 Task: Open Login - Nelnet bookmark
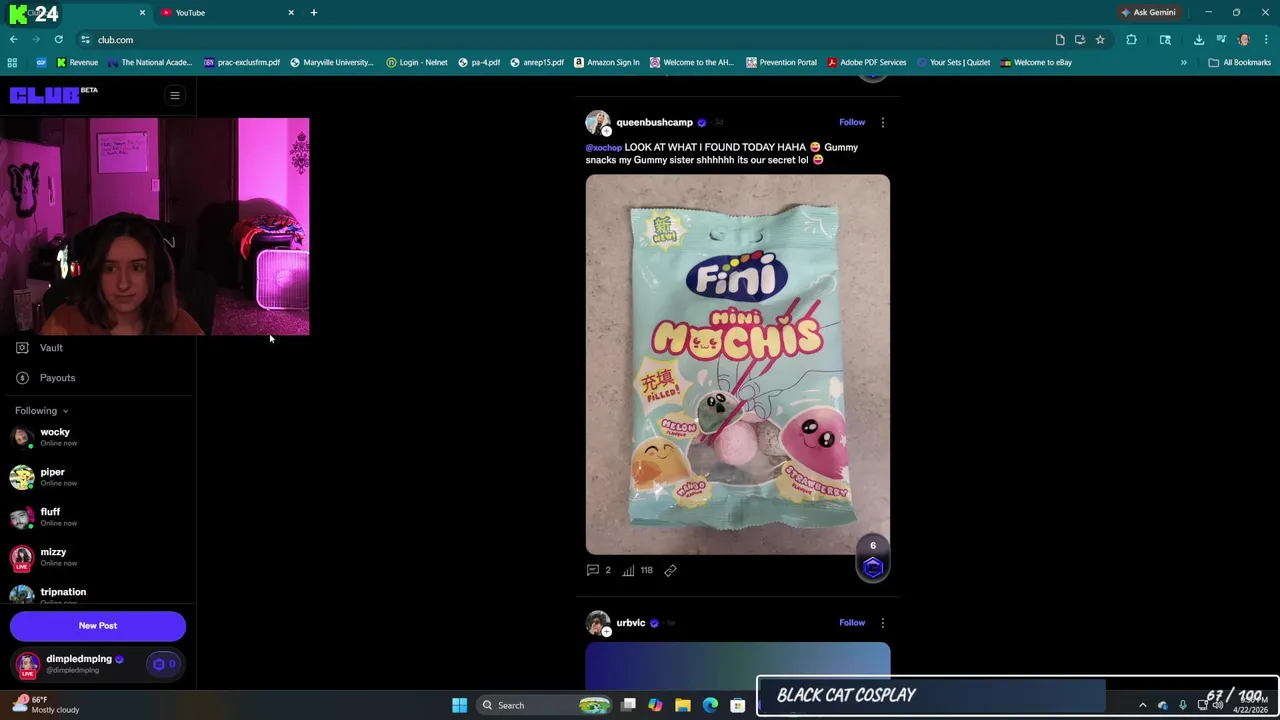coord(417,63)
